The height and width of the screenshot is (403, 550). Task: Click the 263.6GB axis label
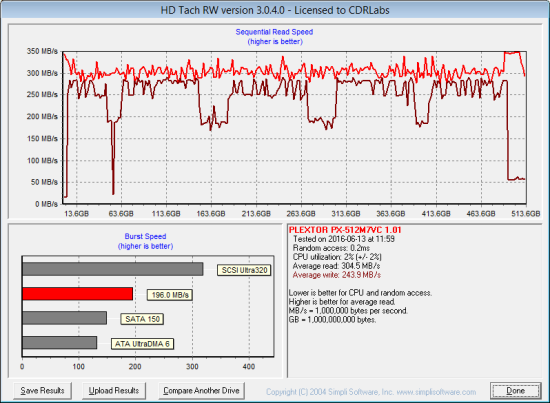(301, 214)
